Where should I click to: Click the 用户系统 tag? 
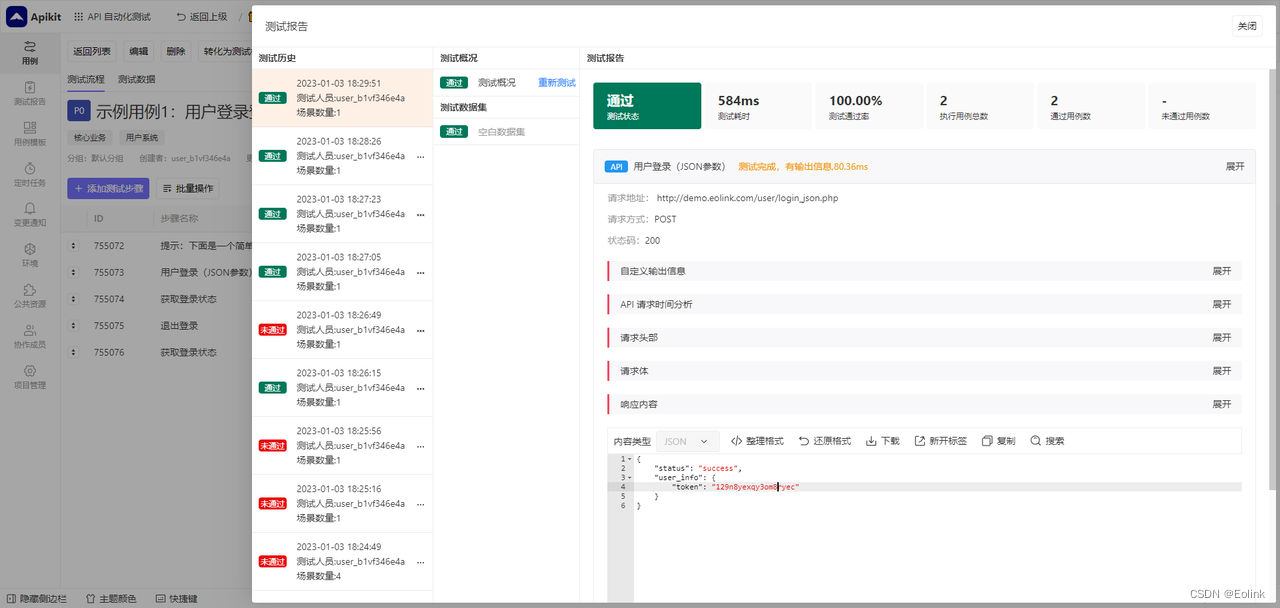141,137
